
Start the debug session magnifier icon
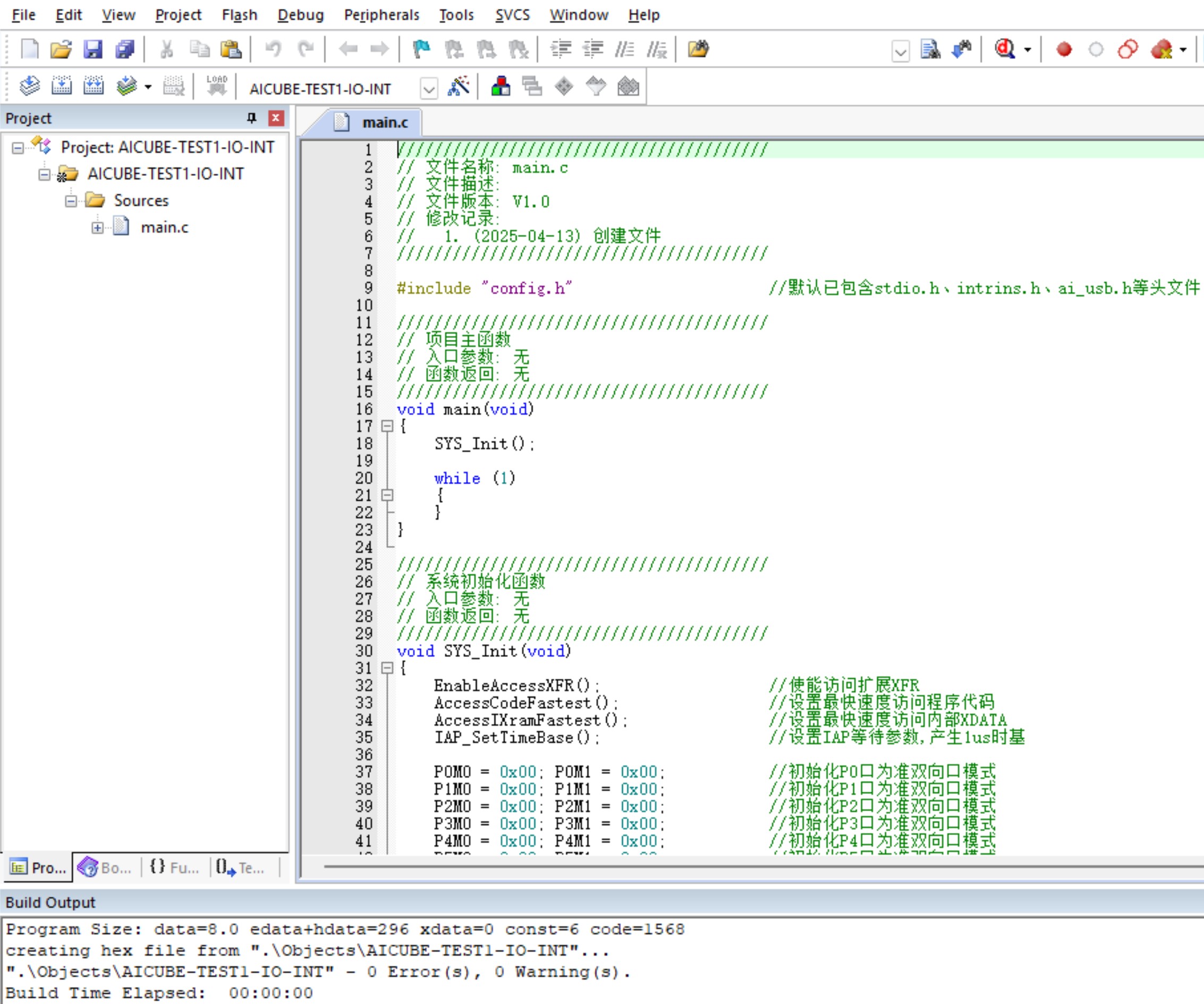coord(1005,49)
